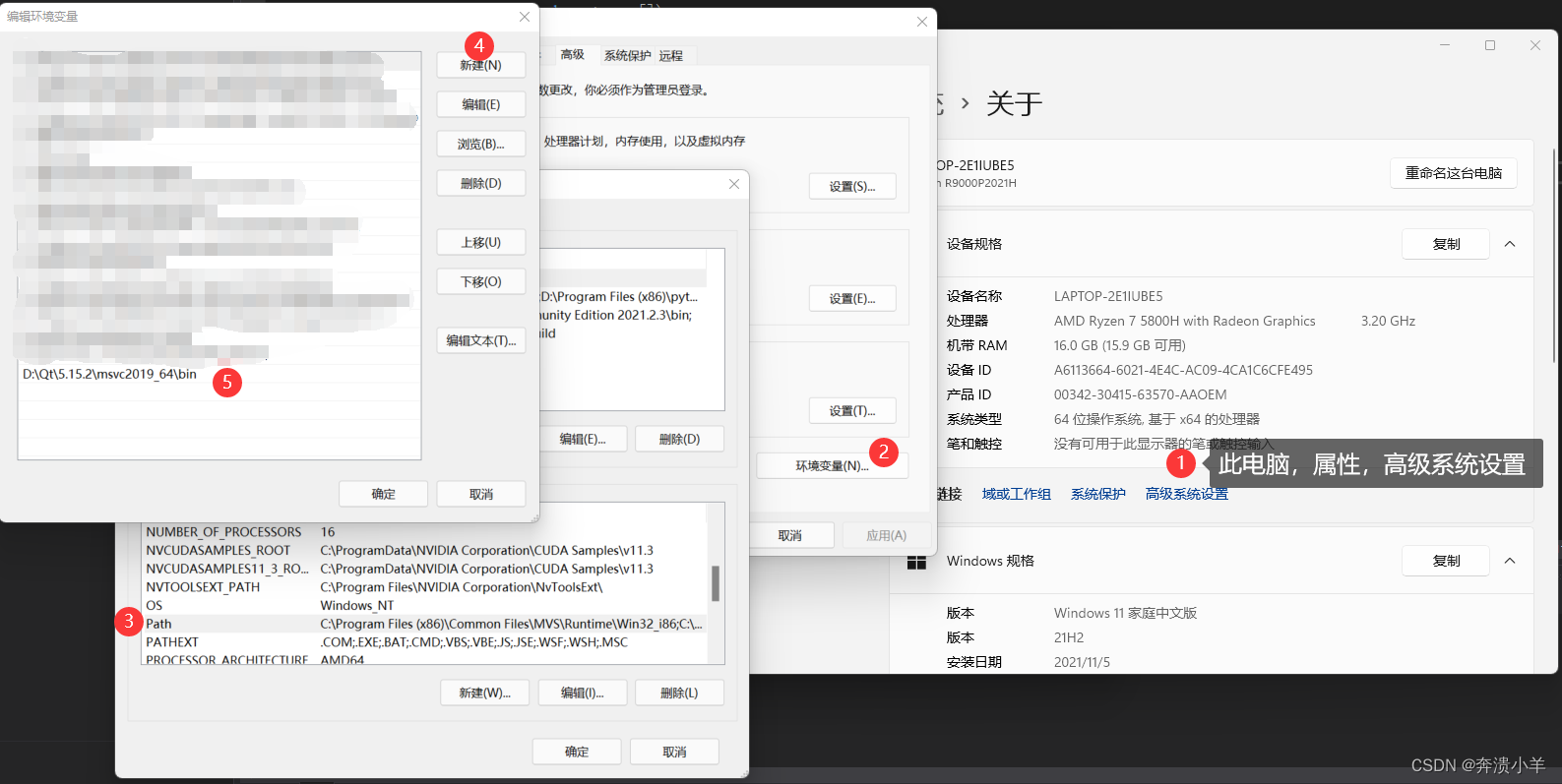Confirm edit variable dialog with 确定
The height and width of the screenshot is (784, 1562).
[383, 494]
